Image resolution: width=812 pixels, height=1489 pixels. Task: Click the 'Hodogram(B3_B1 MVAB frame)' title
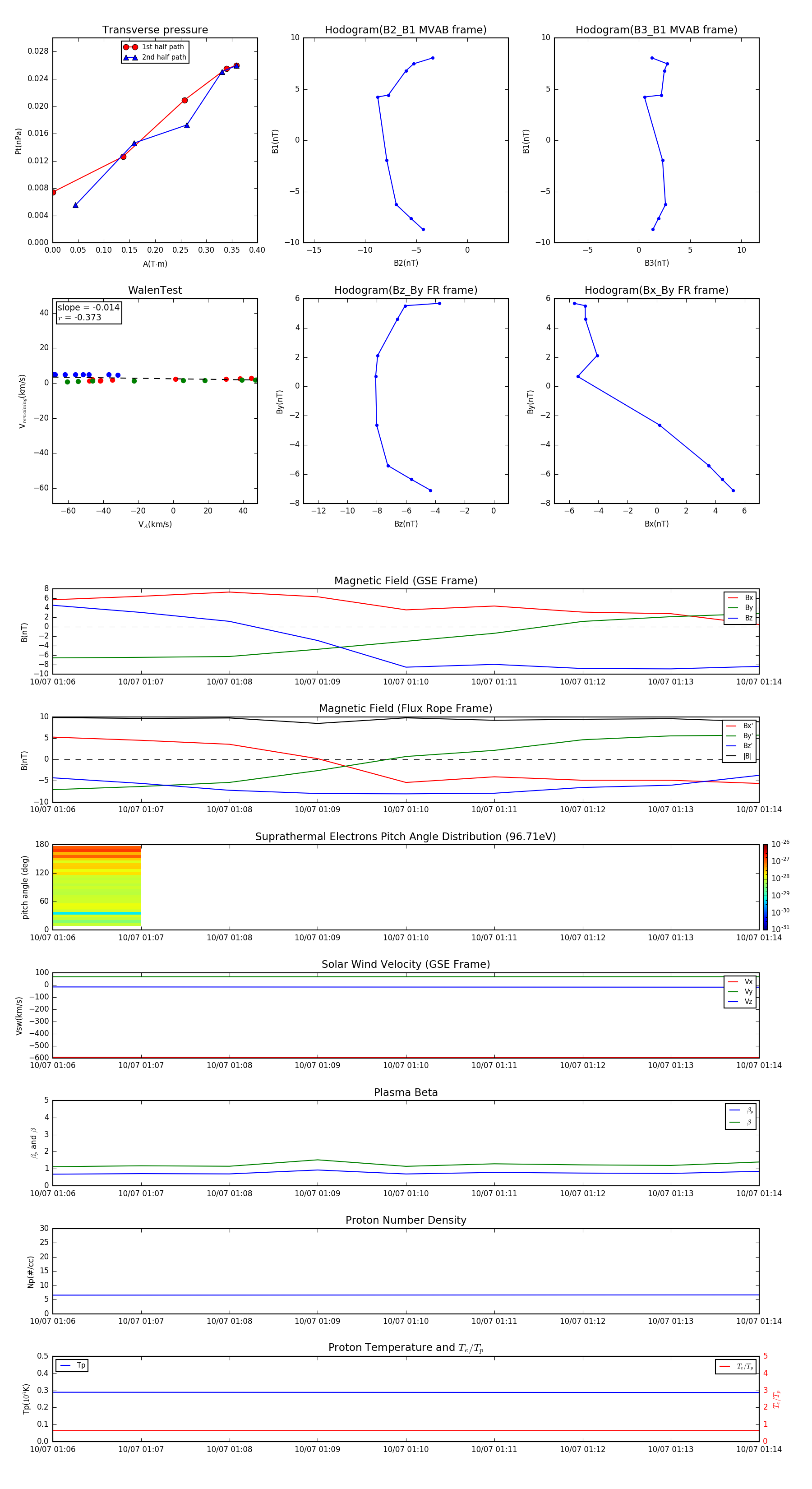[656, 30]
